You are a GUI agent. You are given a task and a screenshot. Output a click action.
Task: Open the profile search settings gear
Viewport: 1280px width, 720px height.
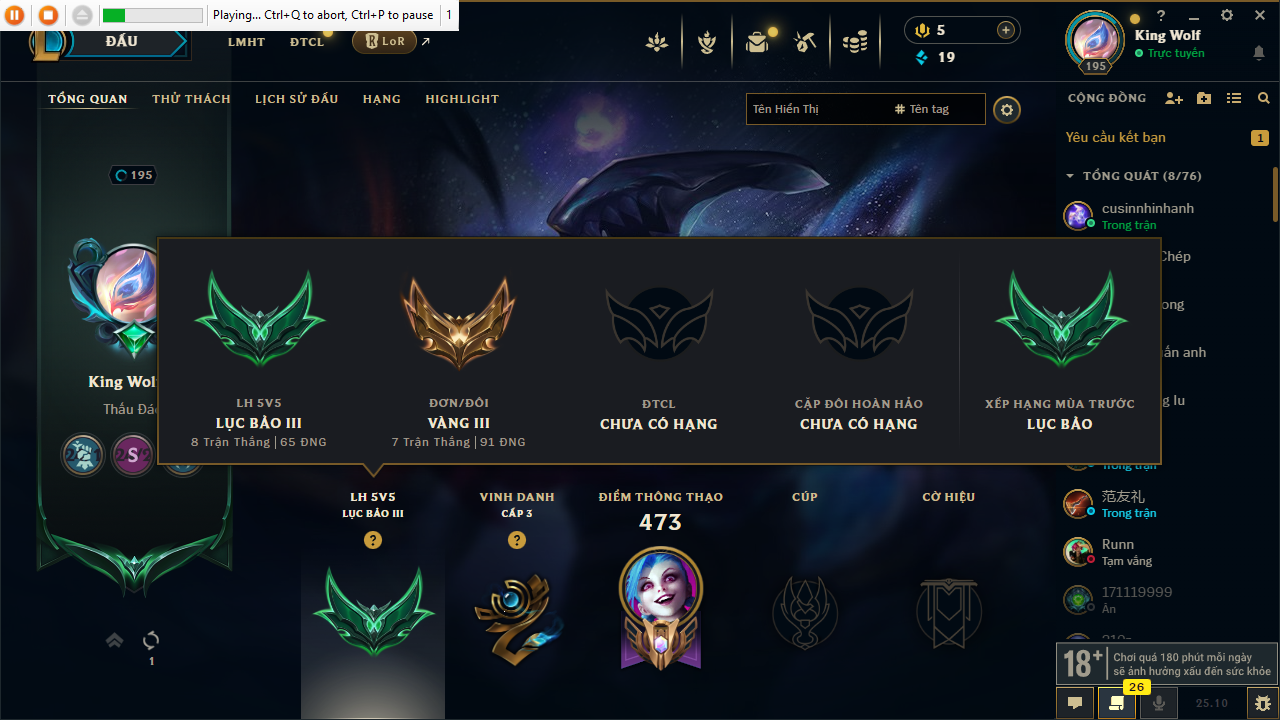click(x=1007, y=109)
